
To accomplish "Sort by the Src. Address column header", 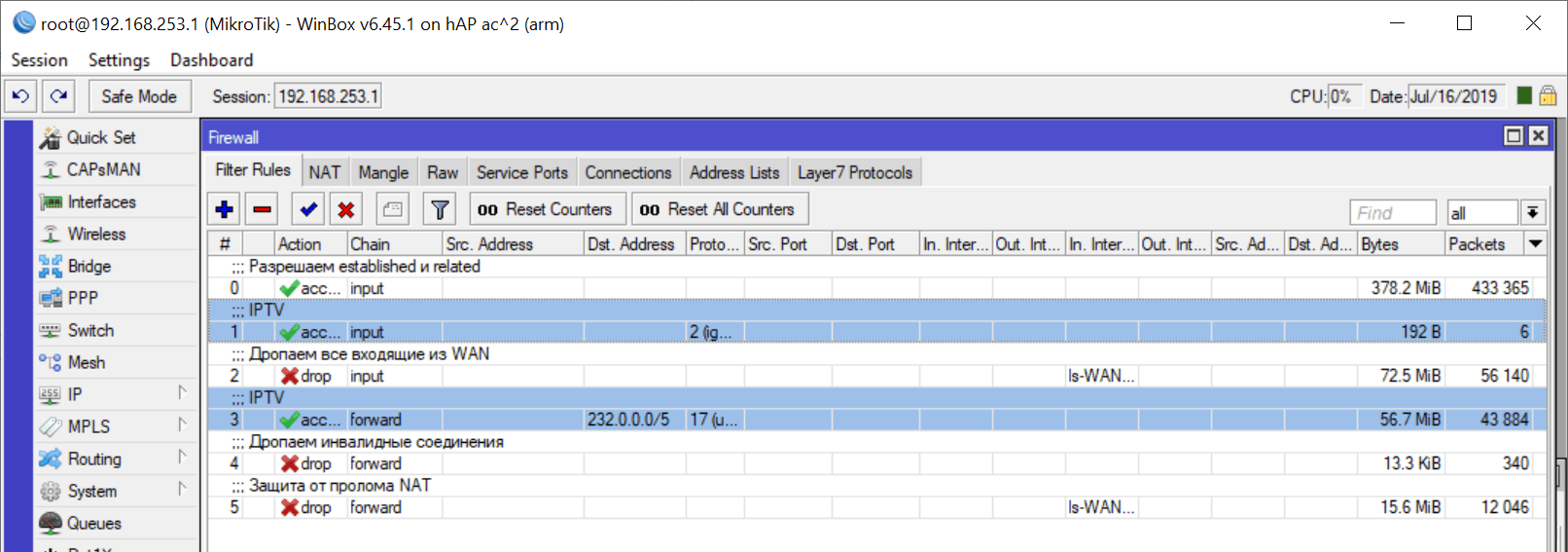I will pyautogui.click(x=513, y=244).
